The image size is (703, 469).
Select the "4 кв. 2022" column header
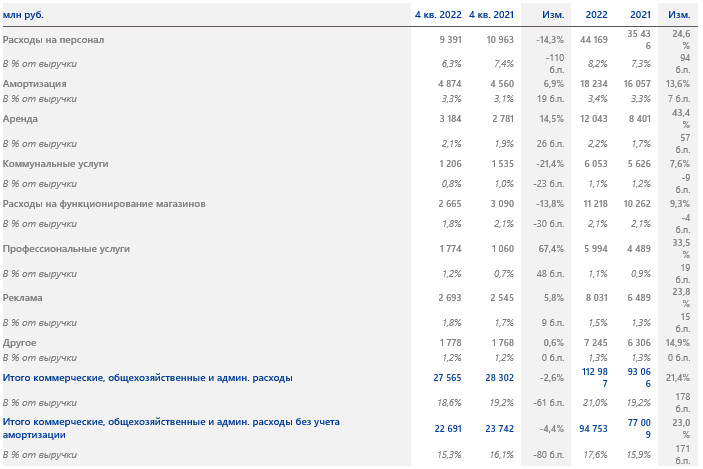438,15
